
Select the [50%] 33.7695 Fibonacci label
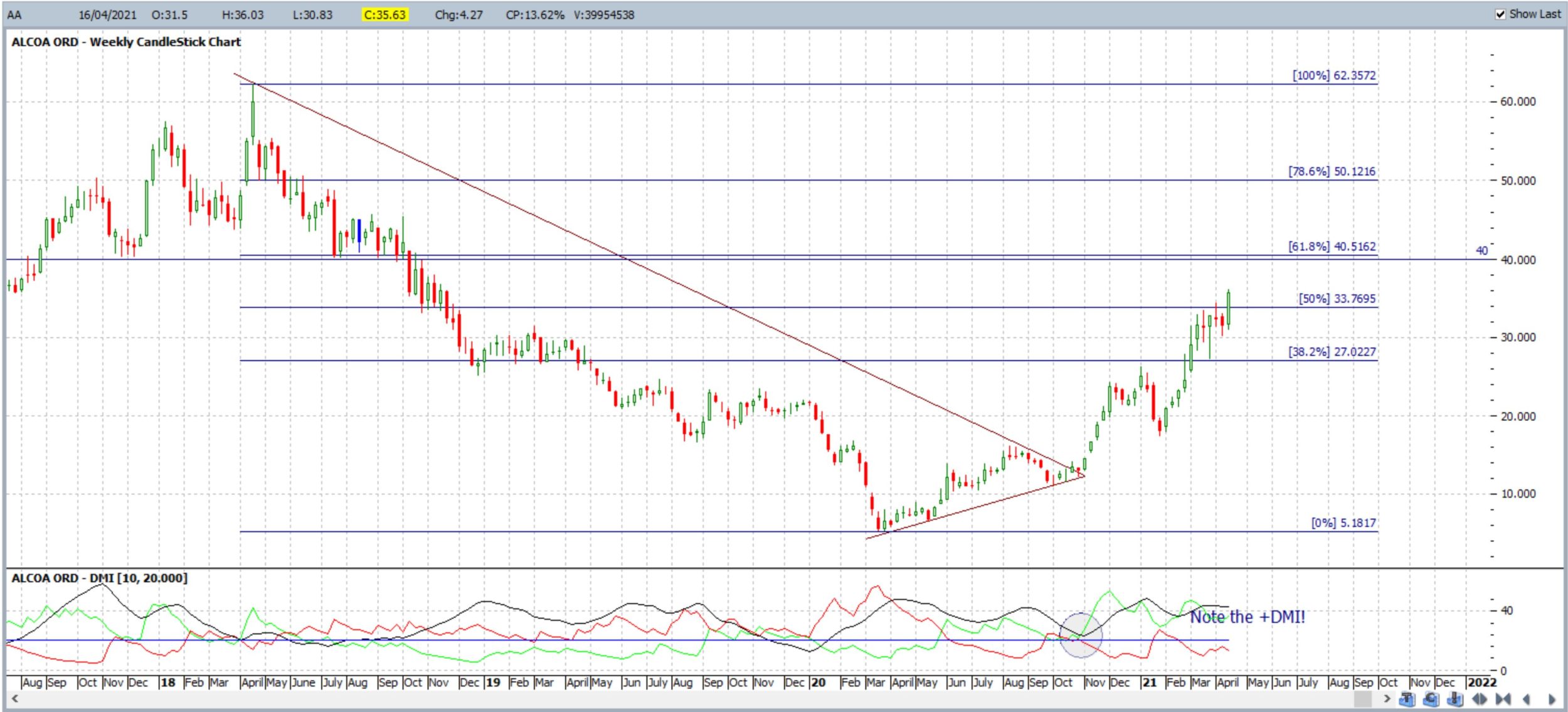click(x=1337, y=299)
